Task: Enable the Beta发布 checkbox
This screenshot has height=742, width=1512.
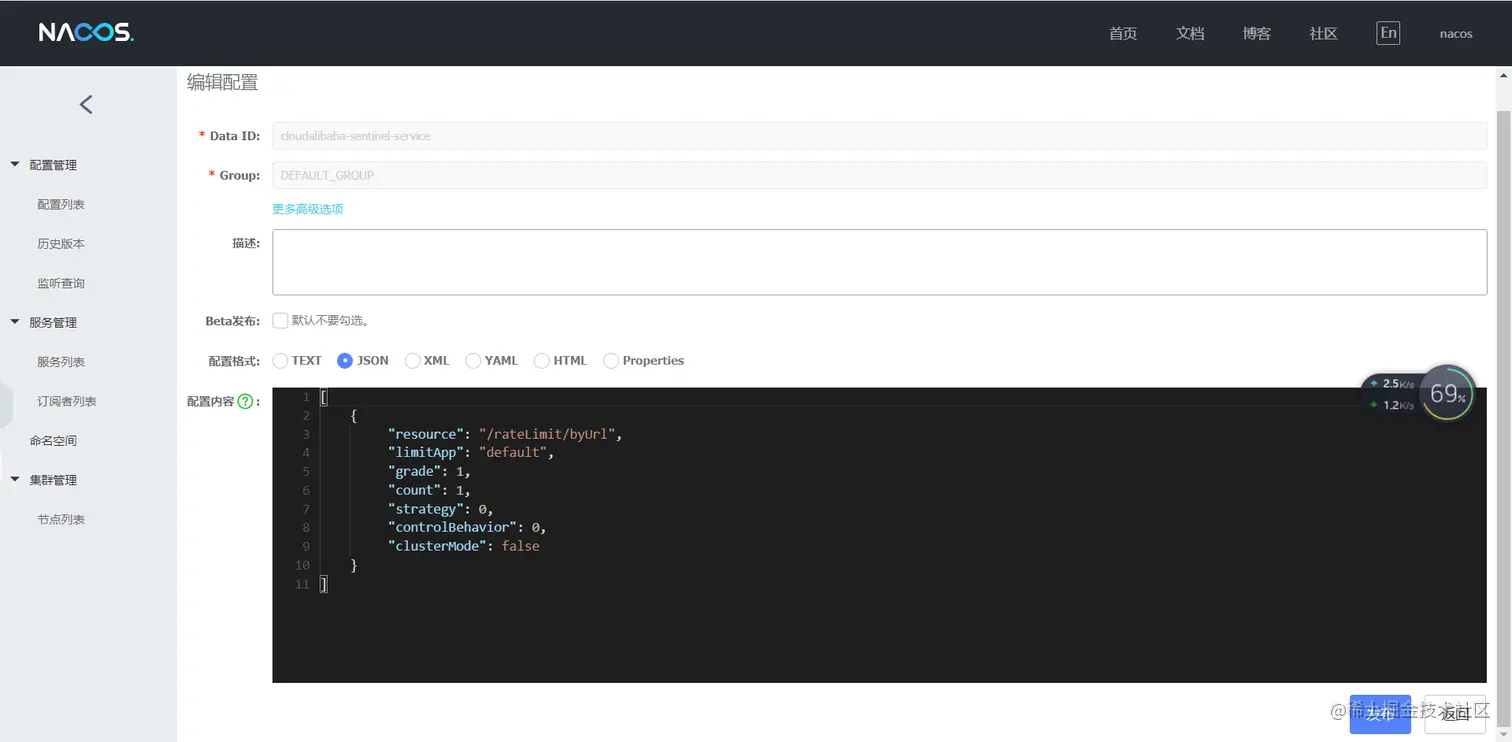Action: tap(280, 321)
